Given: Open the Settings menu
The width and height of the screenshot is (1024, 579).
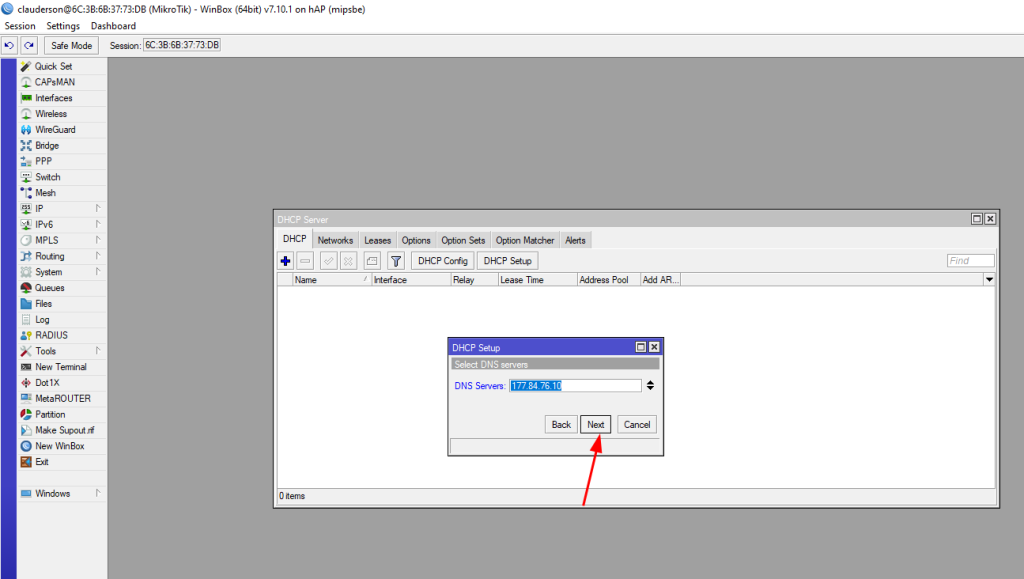Looking at the screenshot, I should click(x=63, y=26).
